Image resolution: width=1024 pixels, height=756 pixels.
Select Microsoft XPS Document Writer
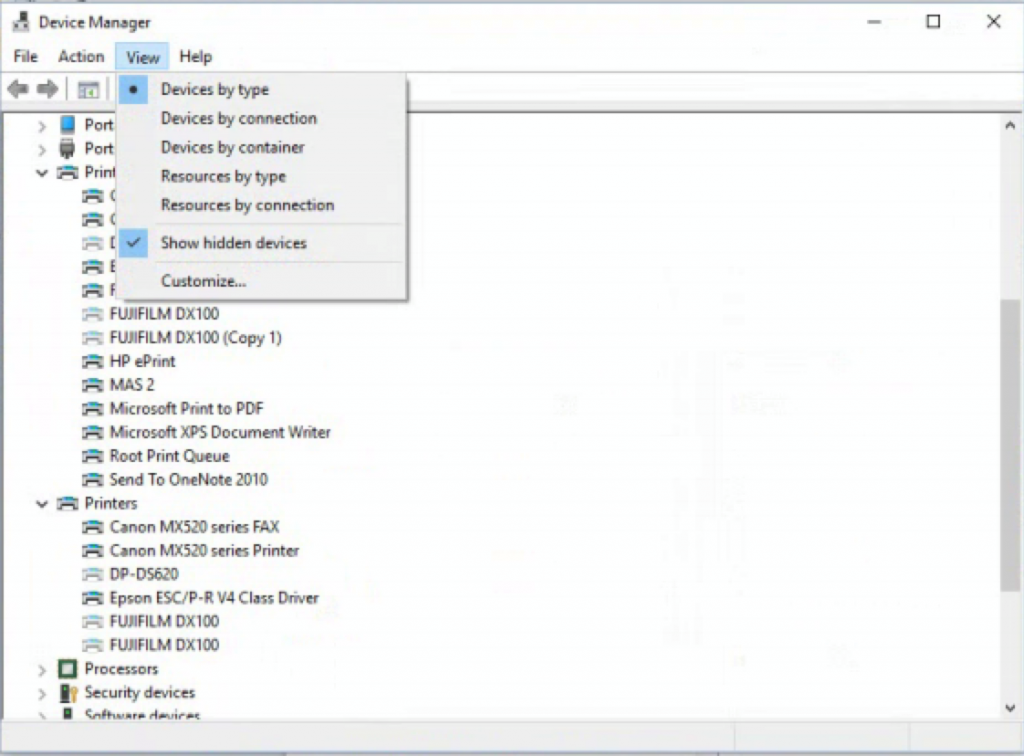click(220, 432)
